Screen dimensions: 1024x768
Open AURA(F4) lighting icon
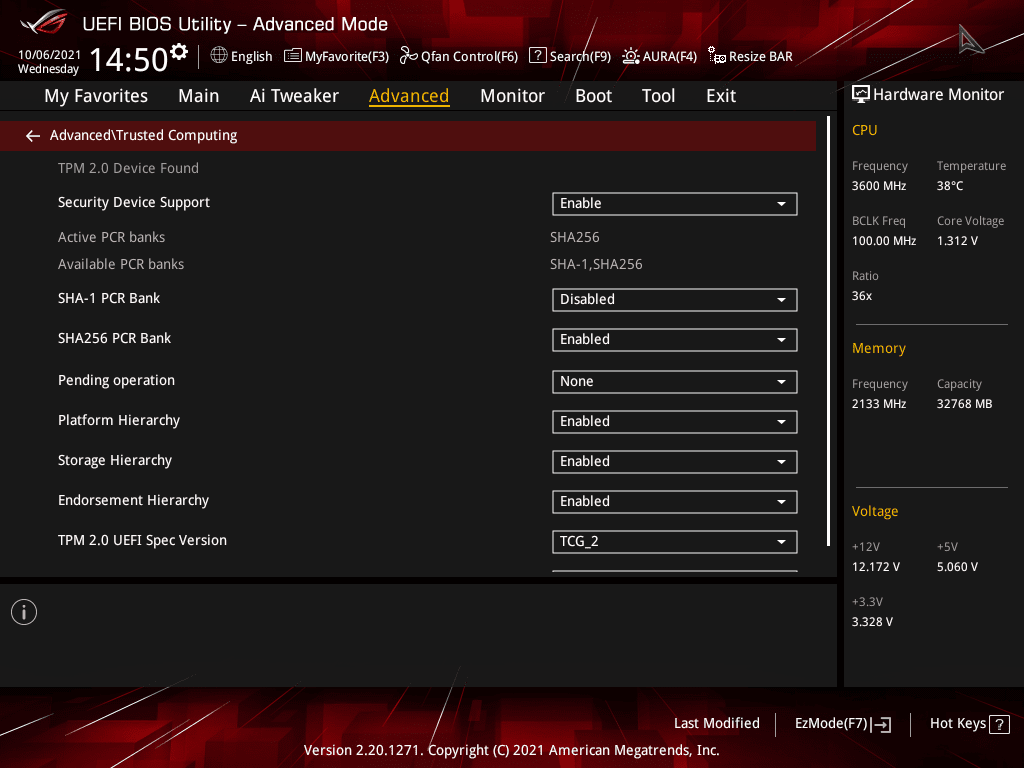click(x=631, y=56)
